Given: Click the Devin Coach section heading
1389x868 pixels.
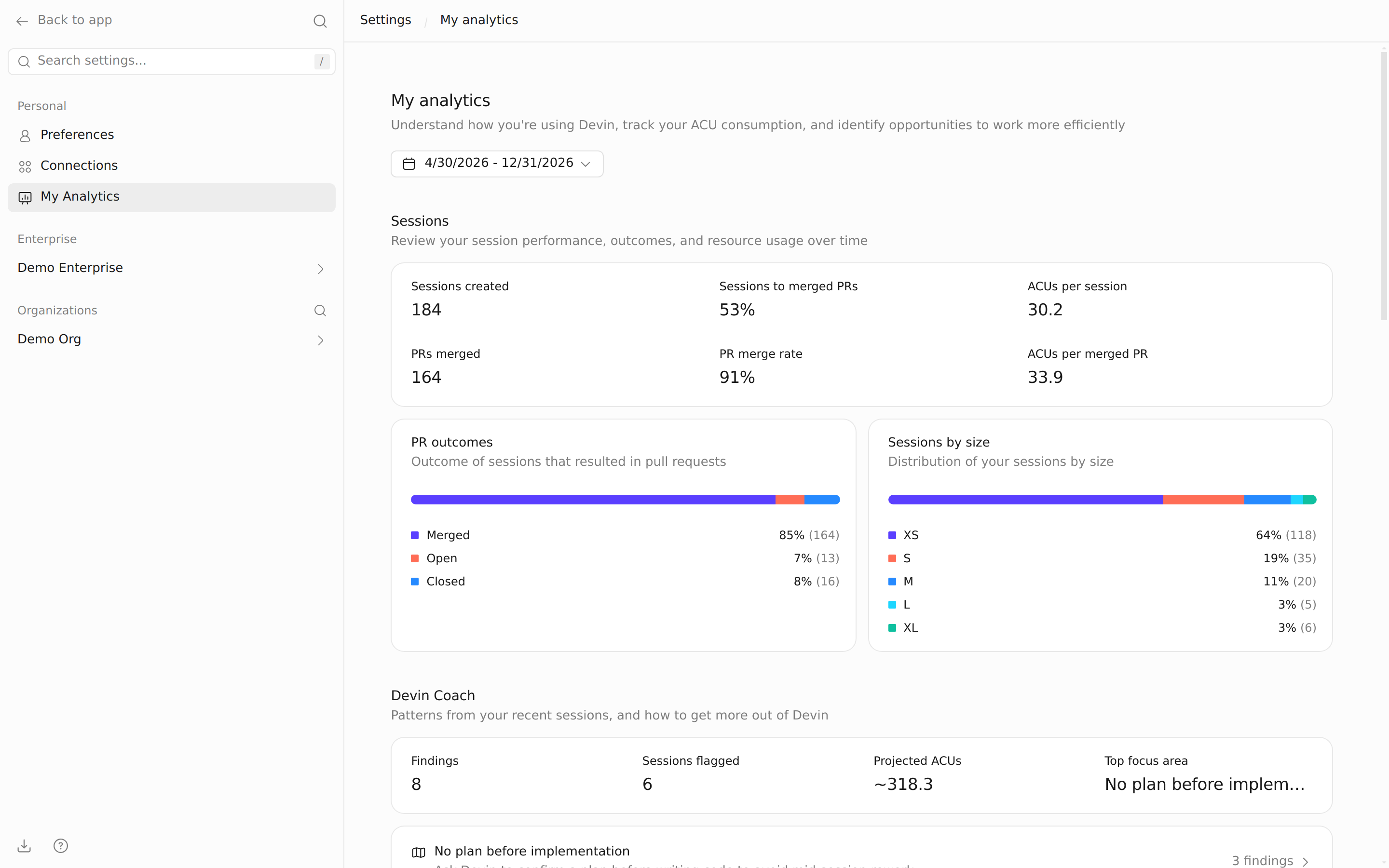Looking at the screenshot, I should click(433, 695).
